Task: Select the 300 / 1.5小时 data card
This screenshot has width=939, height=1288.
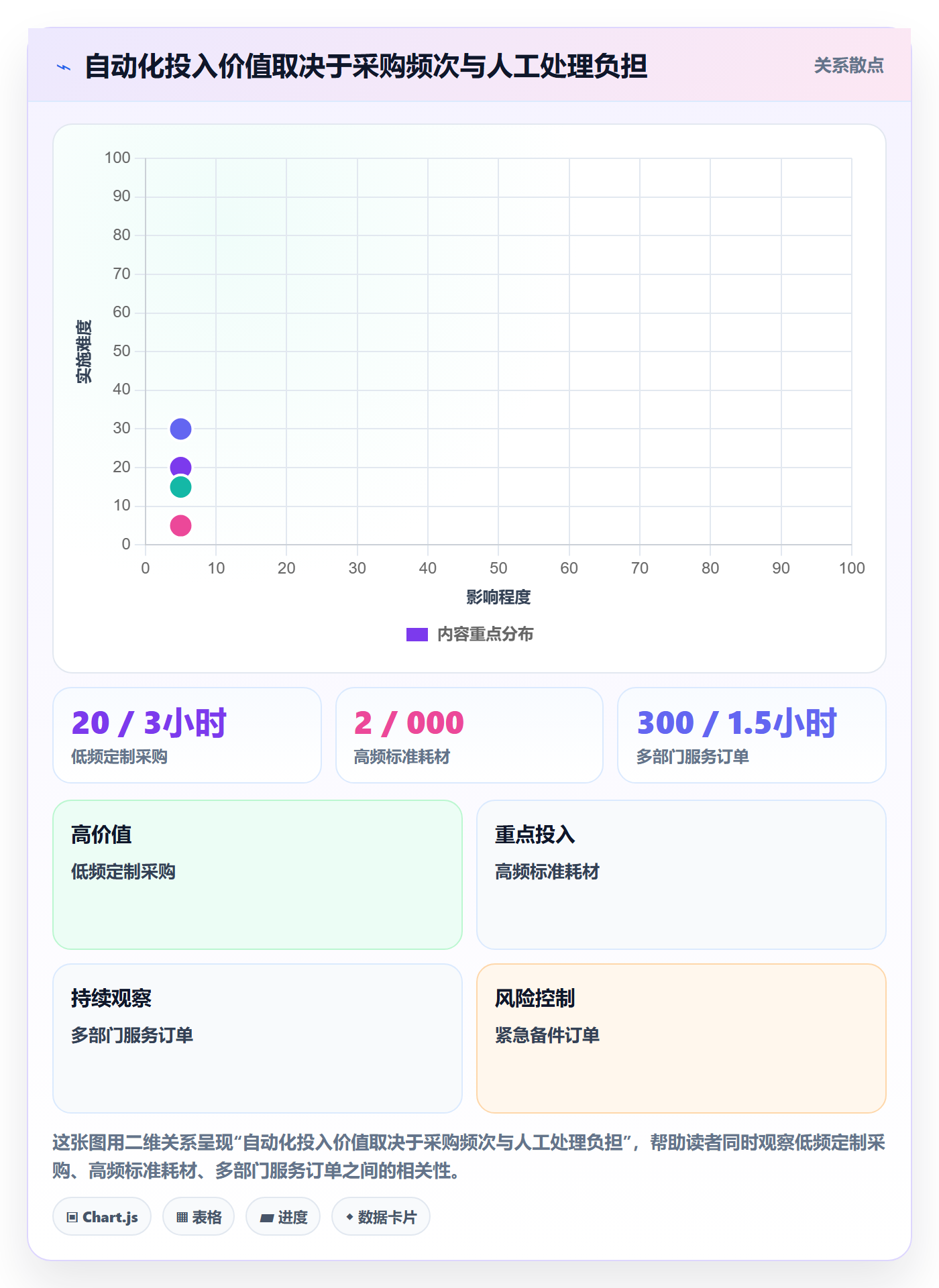Action: [752, 735]
